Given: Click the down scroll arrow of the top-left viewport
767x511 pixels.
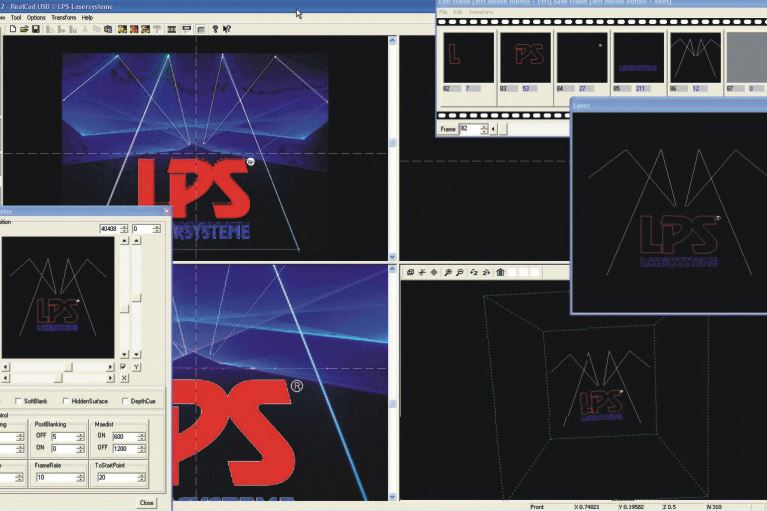Looking at the screenshot, I should 392,256.
